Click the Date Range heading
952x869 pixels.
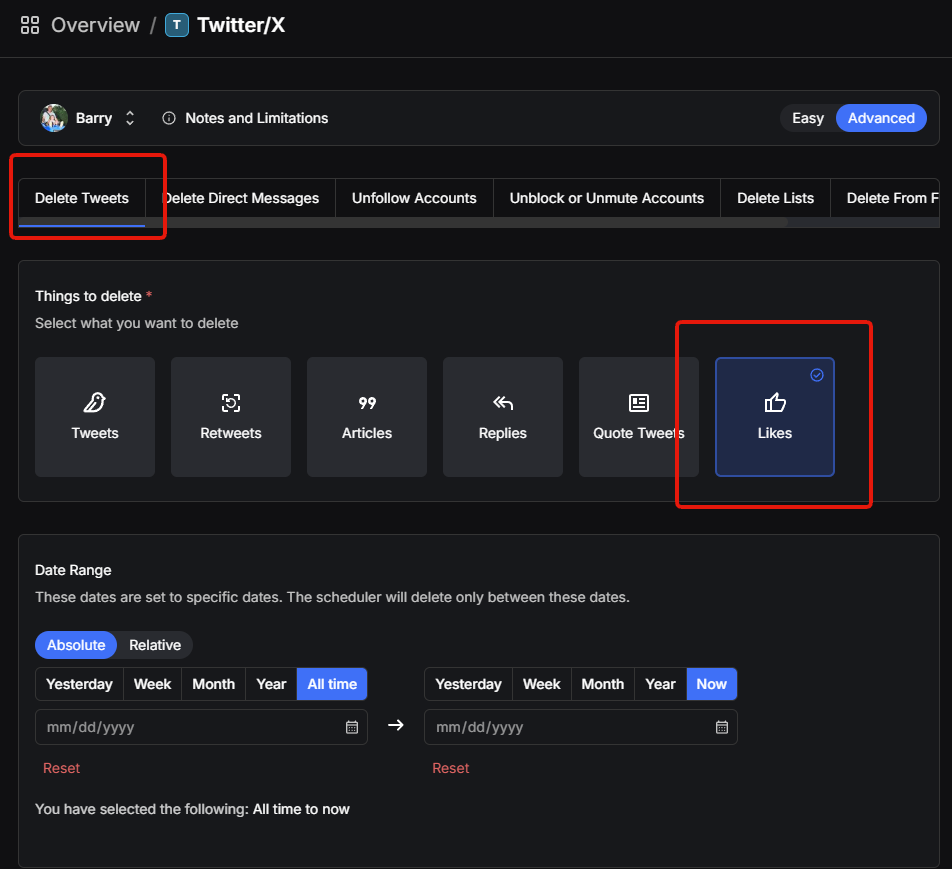tap(73, 570)
